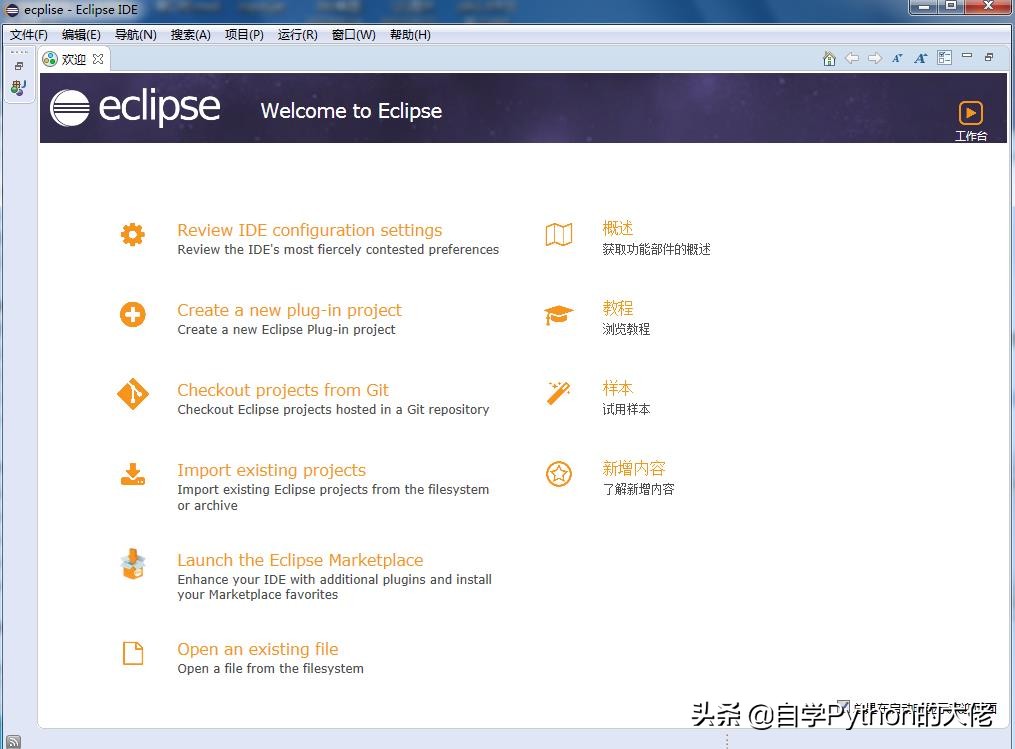Open the Workbench (工作台) play icon
This screenshot has height=749, width=1015.
(970, 113)
